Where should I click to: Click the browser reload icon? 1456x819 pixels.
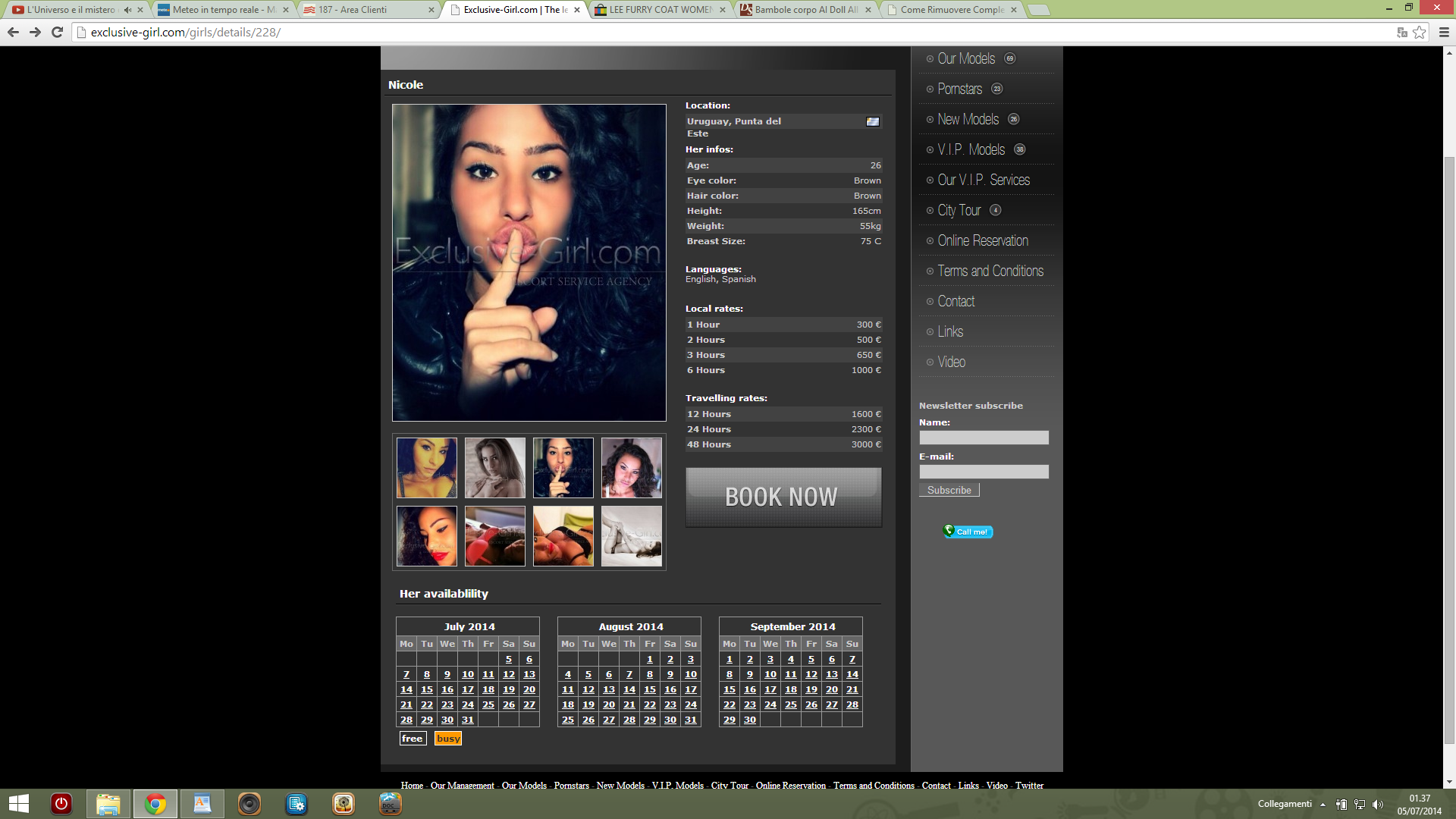click(57, 32)
